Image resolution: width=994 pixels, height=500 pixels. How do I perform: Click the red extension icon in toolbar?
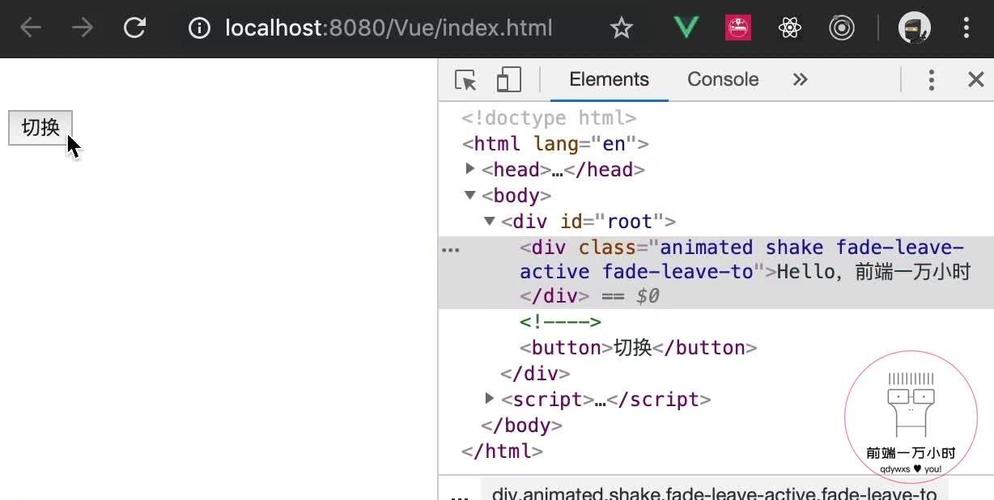[738, 28]
